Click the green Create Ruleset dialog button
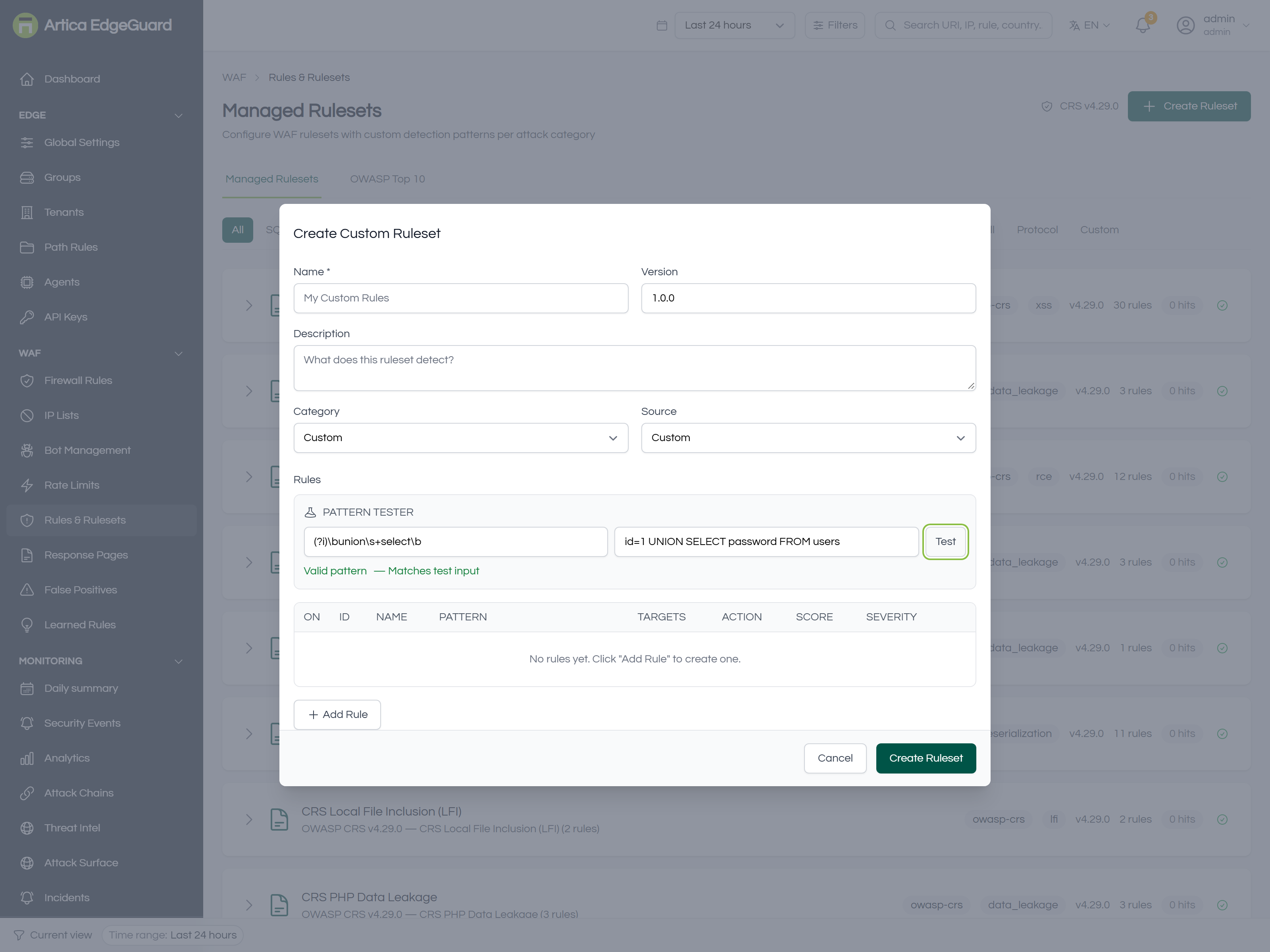The image size is (1270, 952). [926, 758]
